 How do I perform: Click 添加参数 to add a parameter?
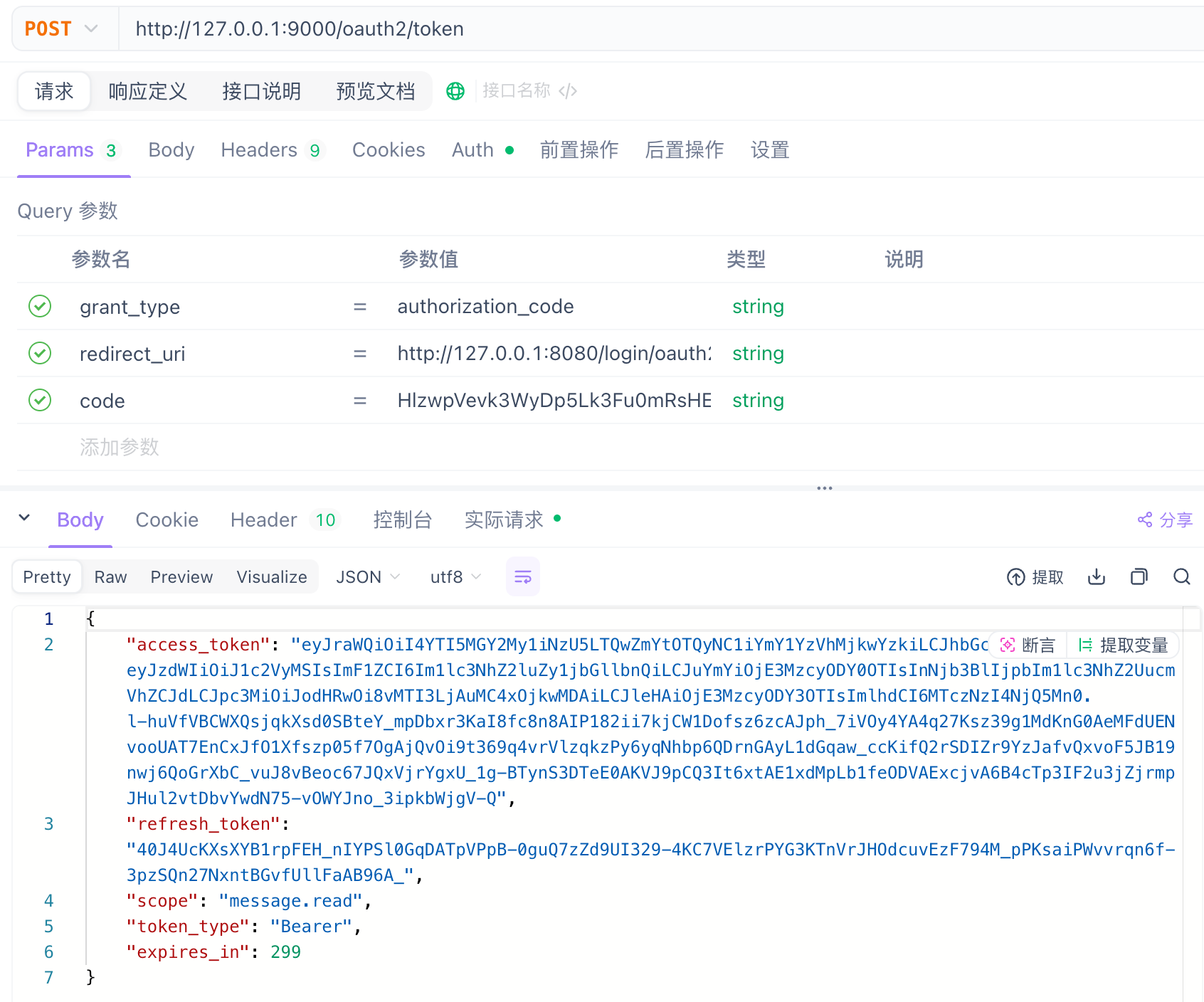pos(119,448)
